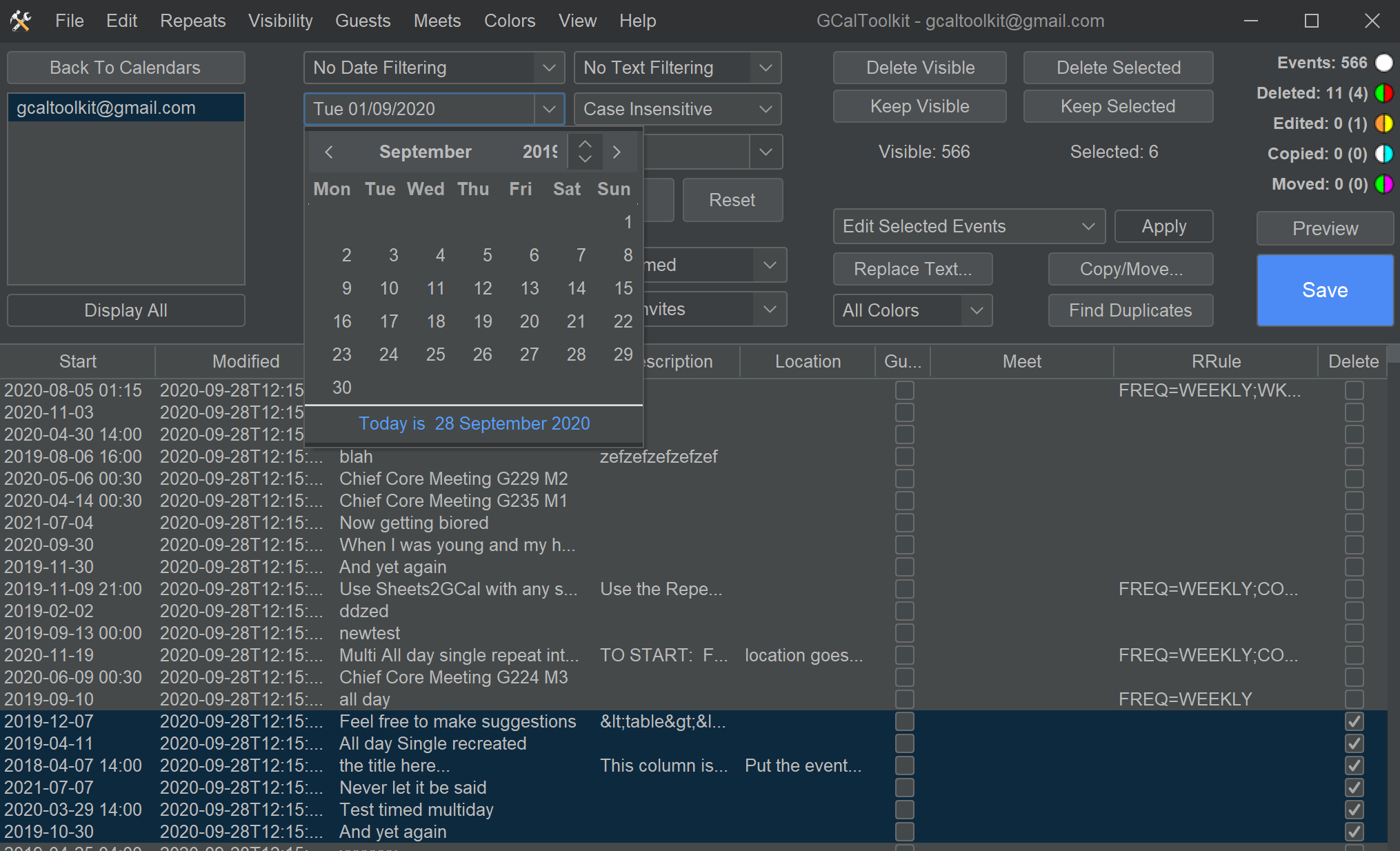Open the Repeats menu
1400x851 pixels.
point(192,20)
